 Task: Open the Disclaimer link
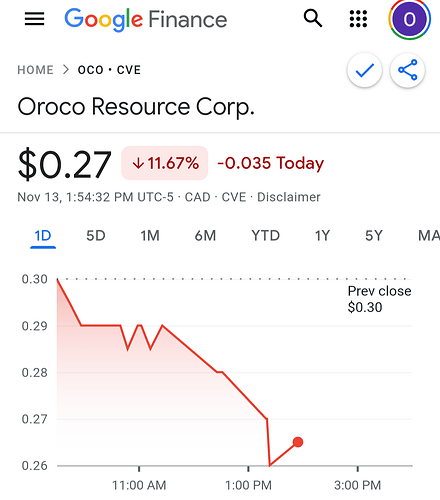(x=289, y=197)
